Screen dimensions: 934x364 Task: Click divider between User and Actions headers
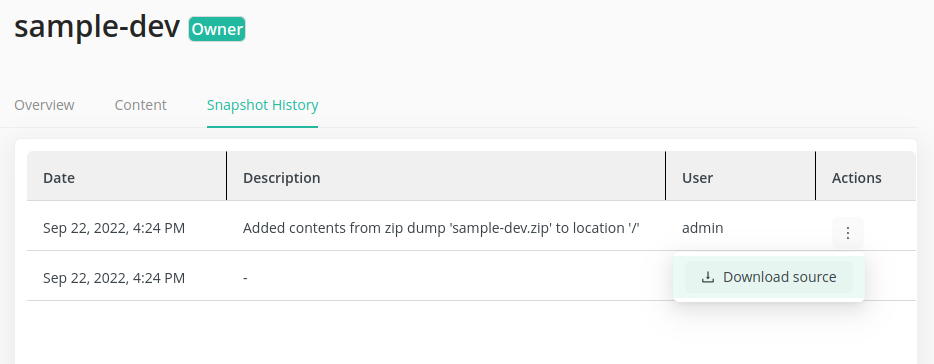coord(815,176)
